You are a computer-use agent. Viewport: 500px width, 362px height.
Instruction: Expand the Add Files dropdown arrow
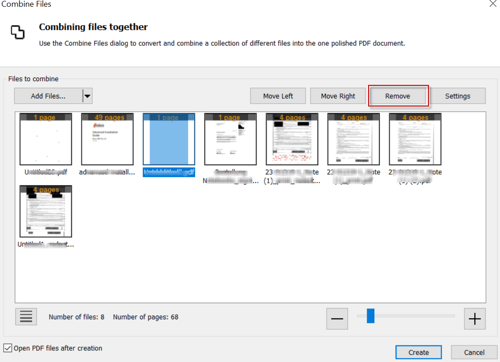tap(87, 96)
